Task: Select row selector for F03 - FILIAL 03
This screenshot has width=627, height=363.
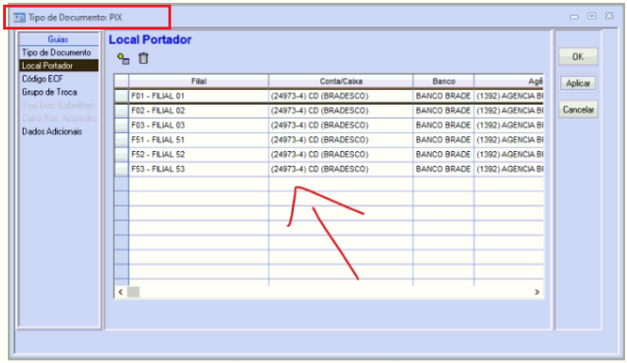Action: [x=121, y=125]
